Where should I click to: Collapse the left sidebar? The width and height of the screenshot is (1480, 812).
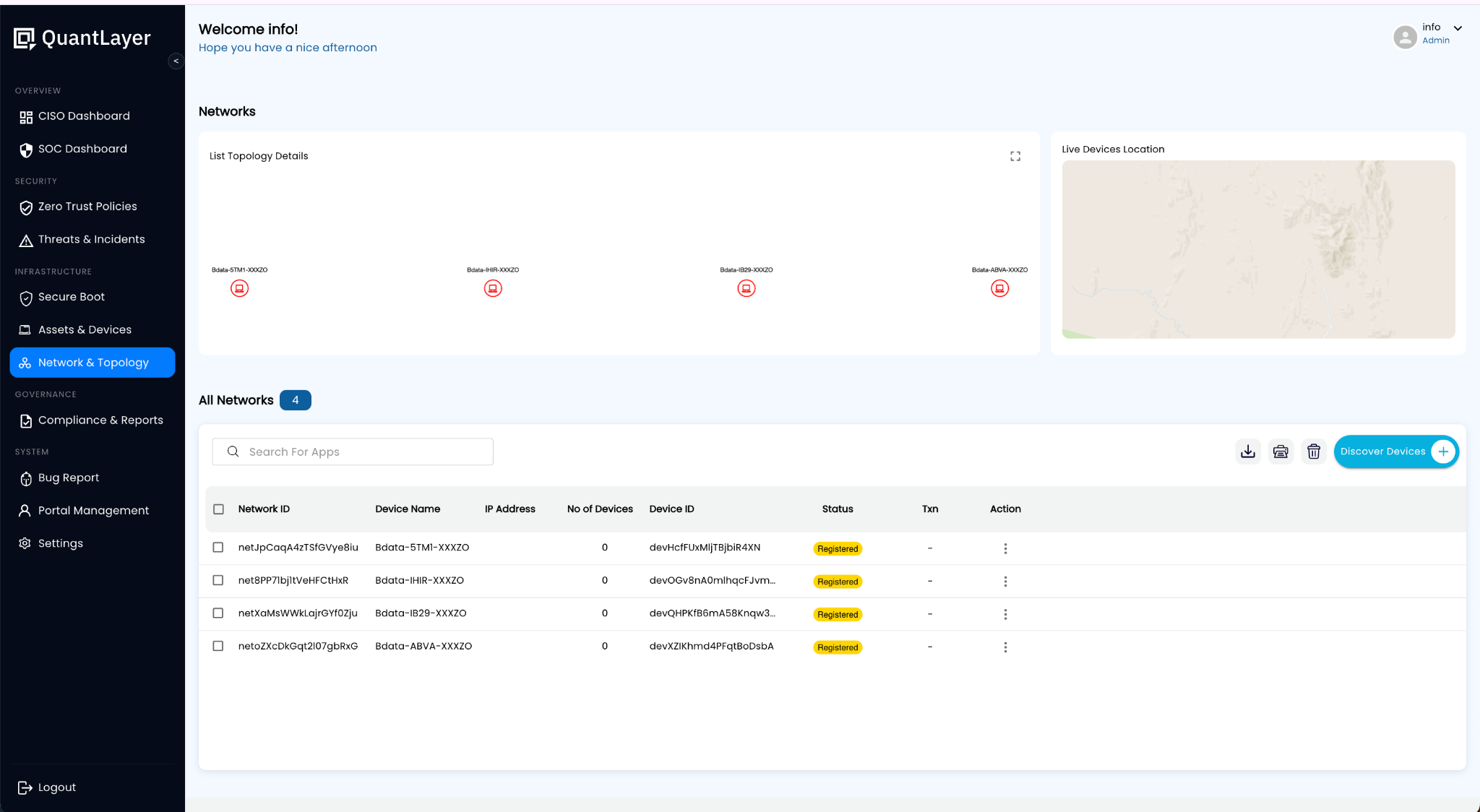click(x=176, y=61)
